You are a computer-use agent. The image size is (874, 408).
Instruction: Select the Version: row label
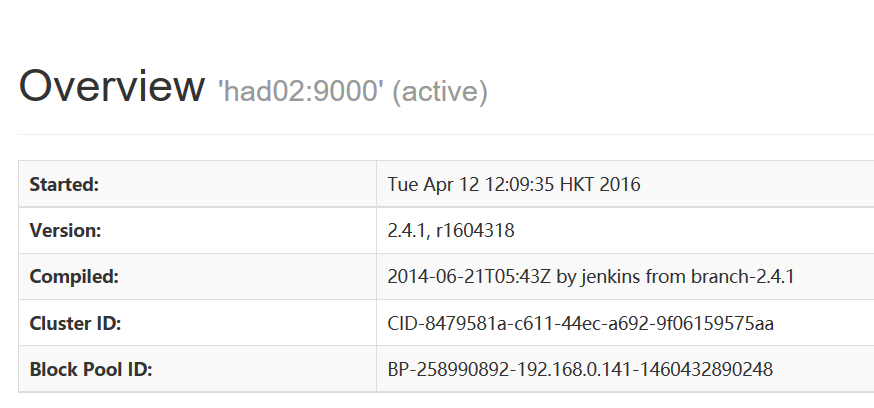coord(66,231)
